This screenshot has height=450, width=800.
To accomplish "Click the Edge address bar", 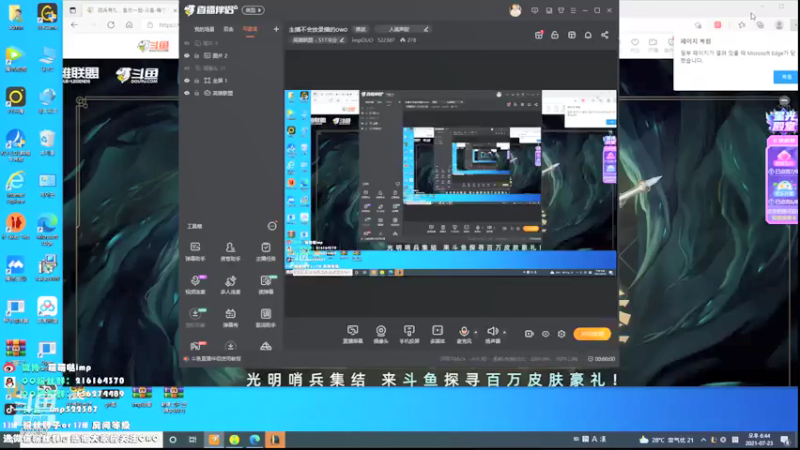I will [161, 24].
